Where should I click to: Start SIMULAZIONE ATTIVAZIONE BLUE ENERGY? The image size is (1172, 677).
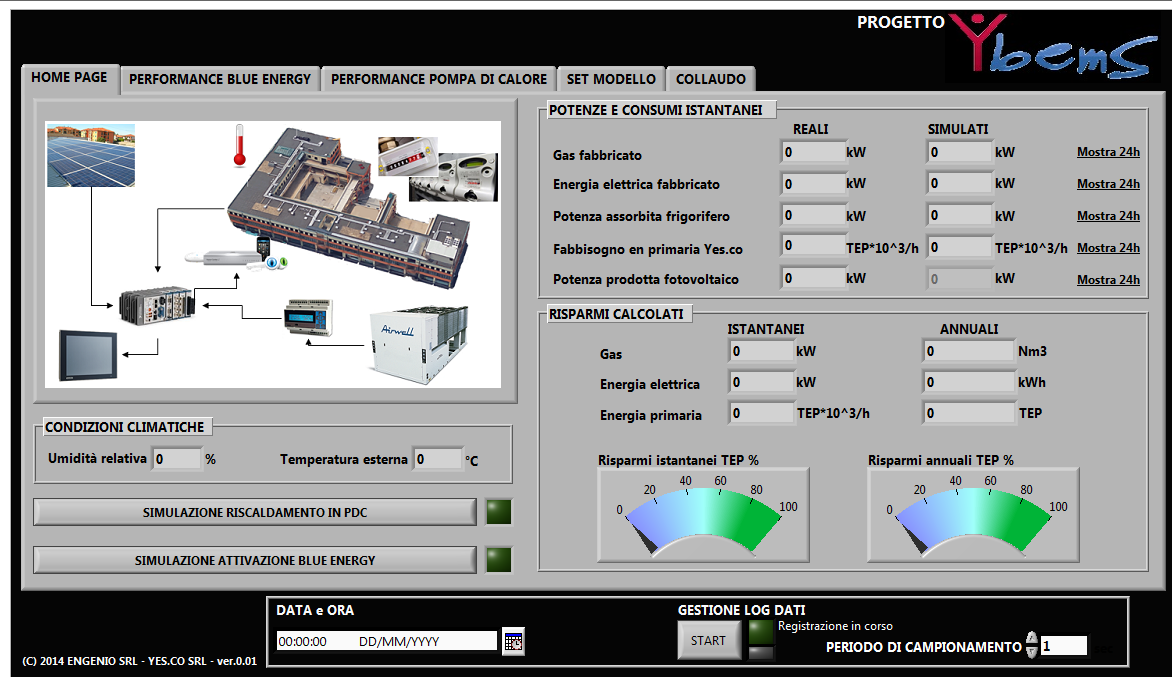pos(255,560)
